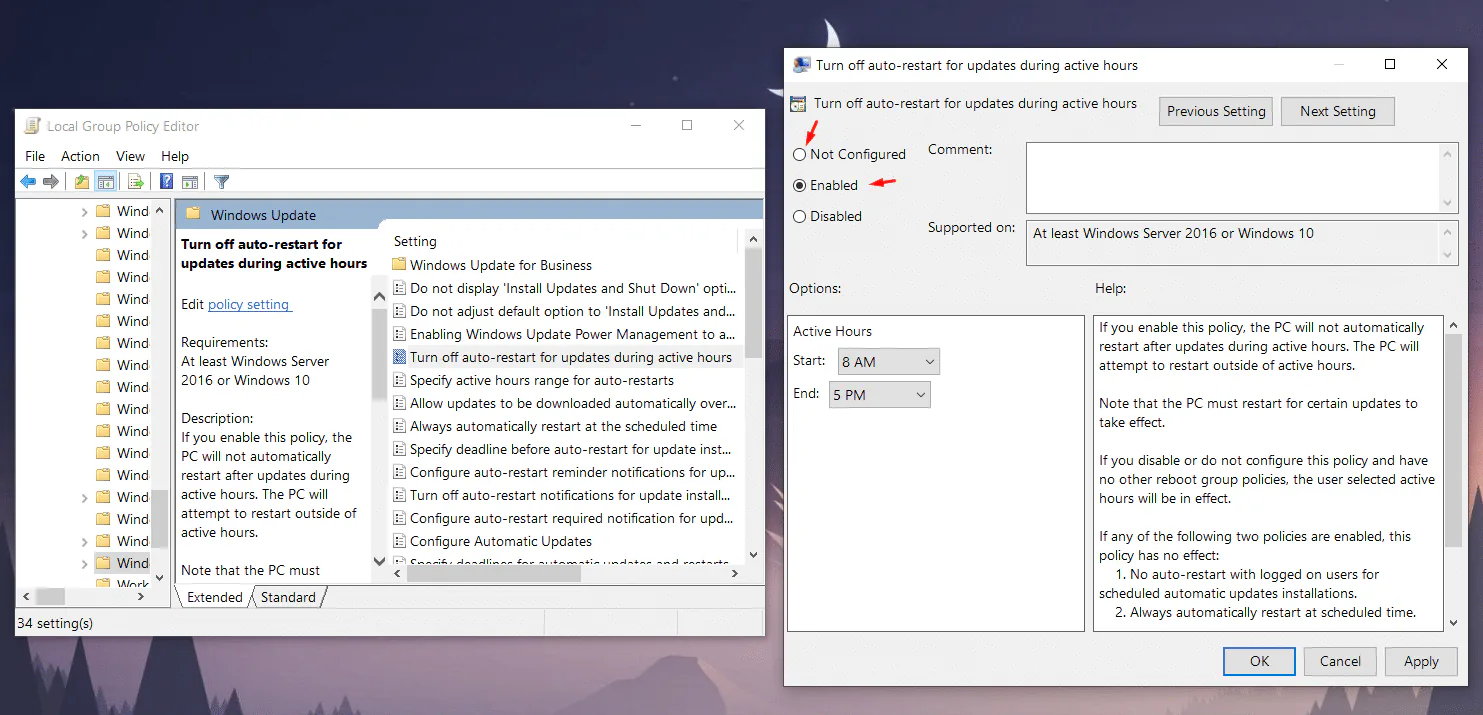
Task: Click the Next Setting button
Action: click(x=1337, y=111)
